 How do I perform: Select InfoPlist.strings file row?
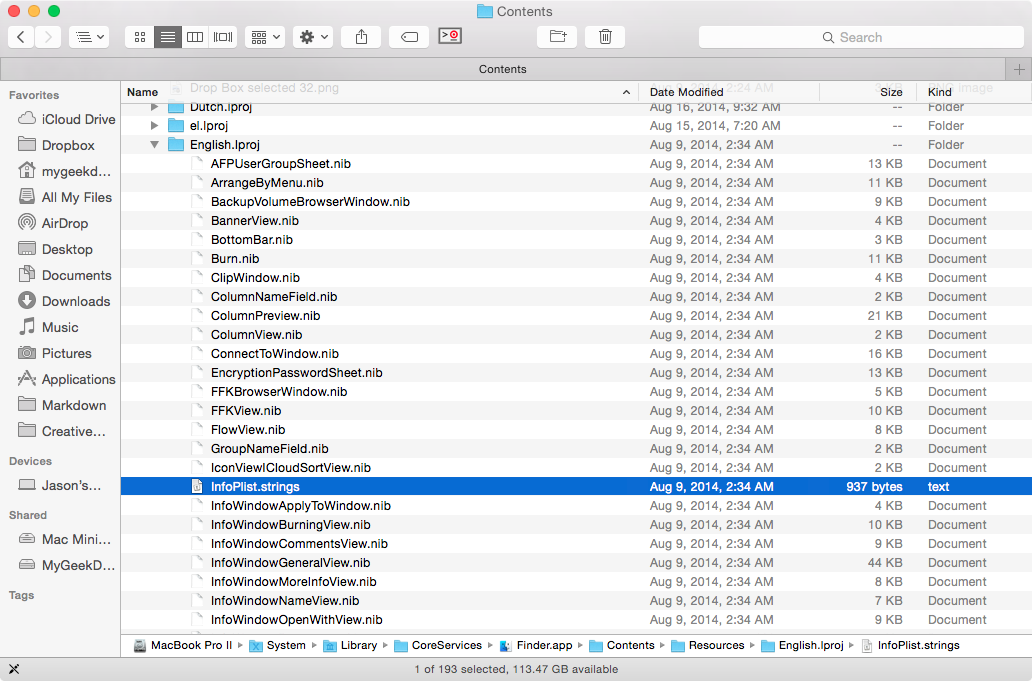click(576, 487)
